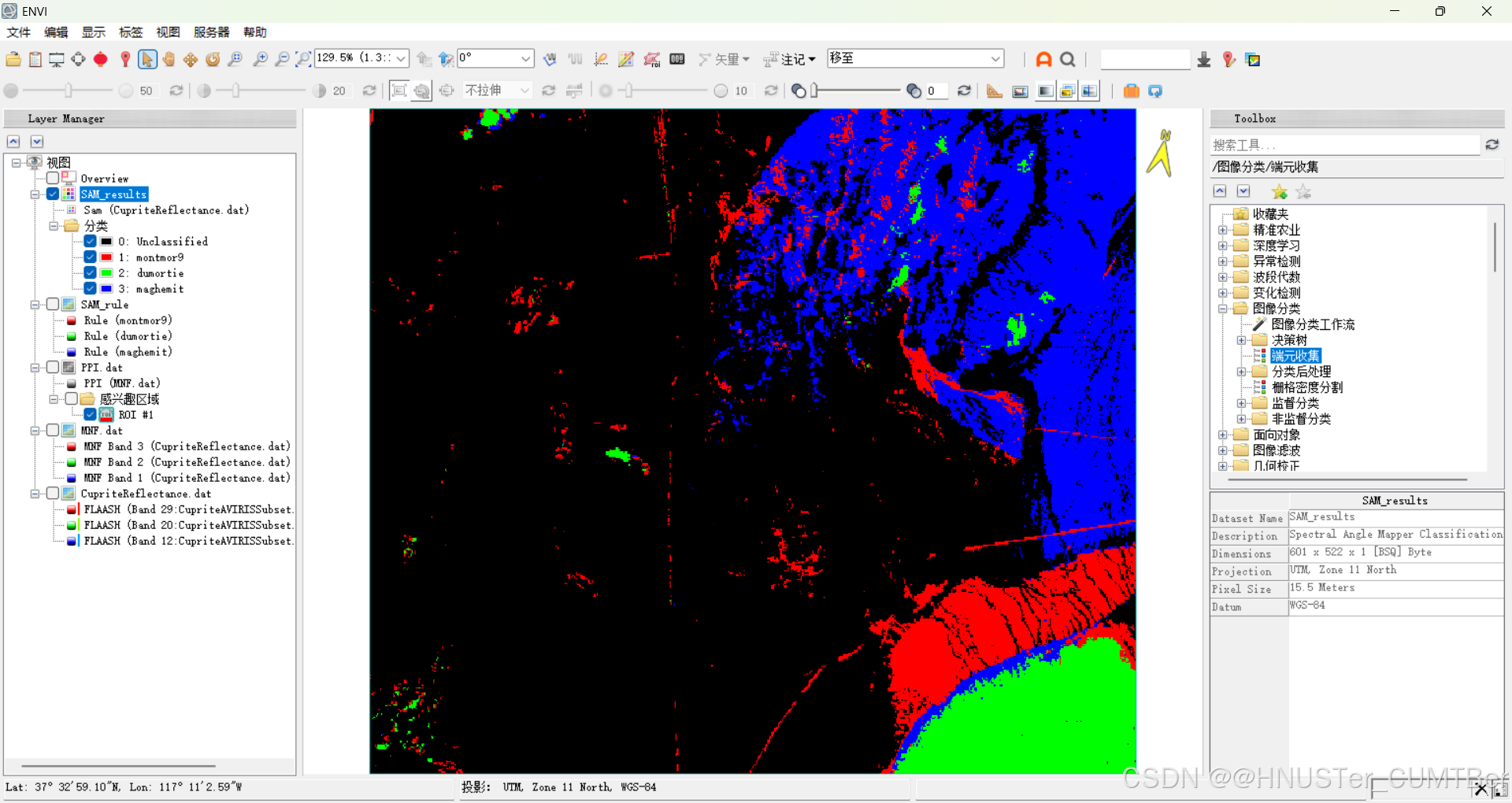This screenshot has height=803, width=1512.
Task: Open the 标签 menu
Action: pyautogui.click(x=131, y=32)
